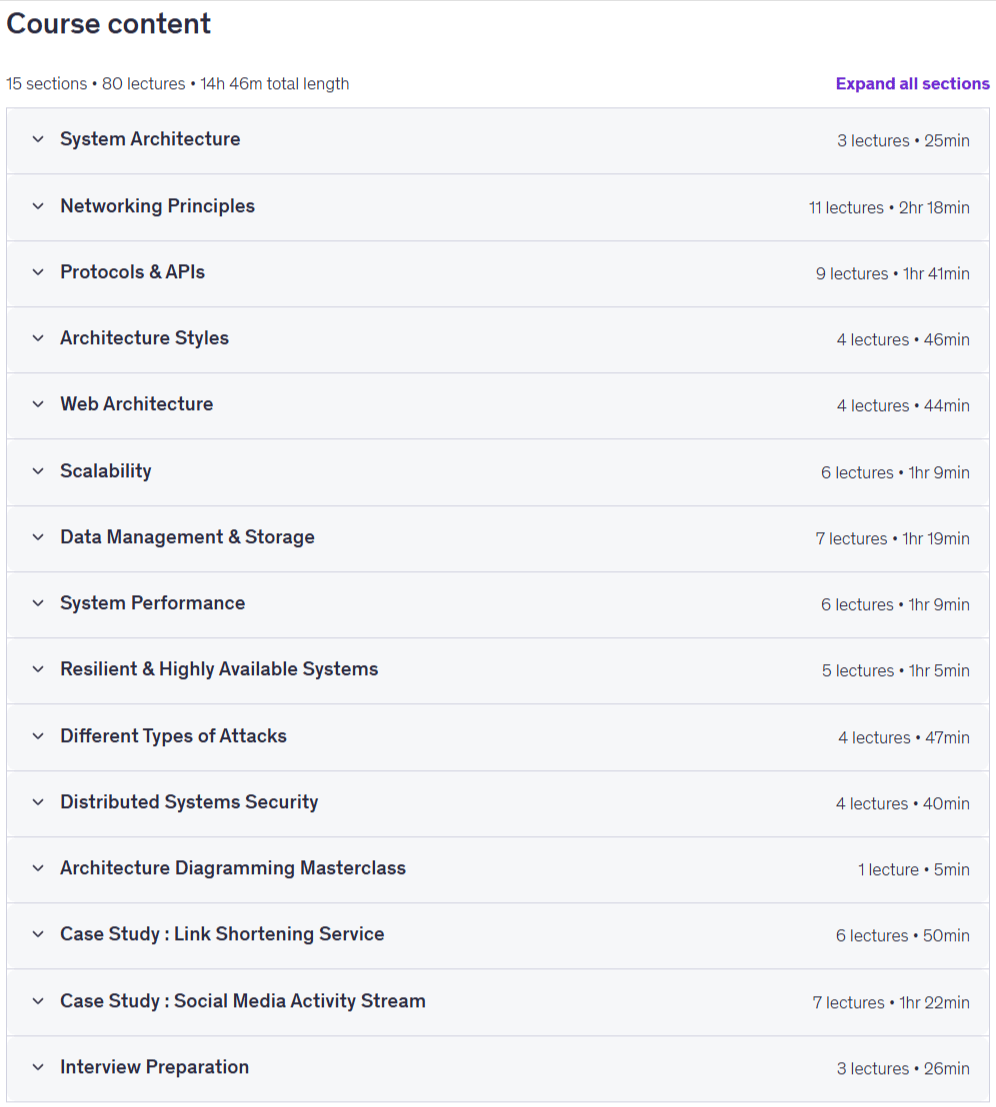Click chevron beside System Performance
The image size is (996, 1107).
pos(38,603)
